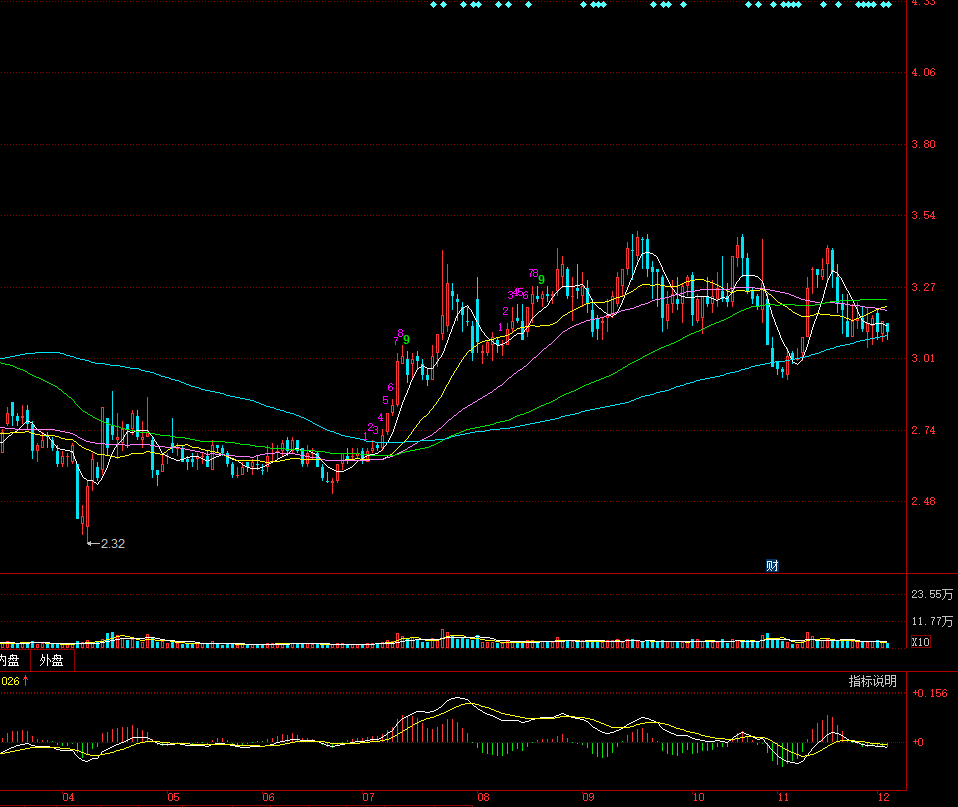
Task: Select the 04 month marker on date axis
Action: coord(68,797)
